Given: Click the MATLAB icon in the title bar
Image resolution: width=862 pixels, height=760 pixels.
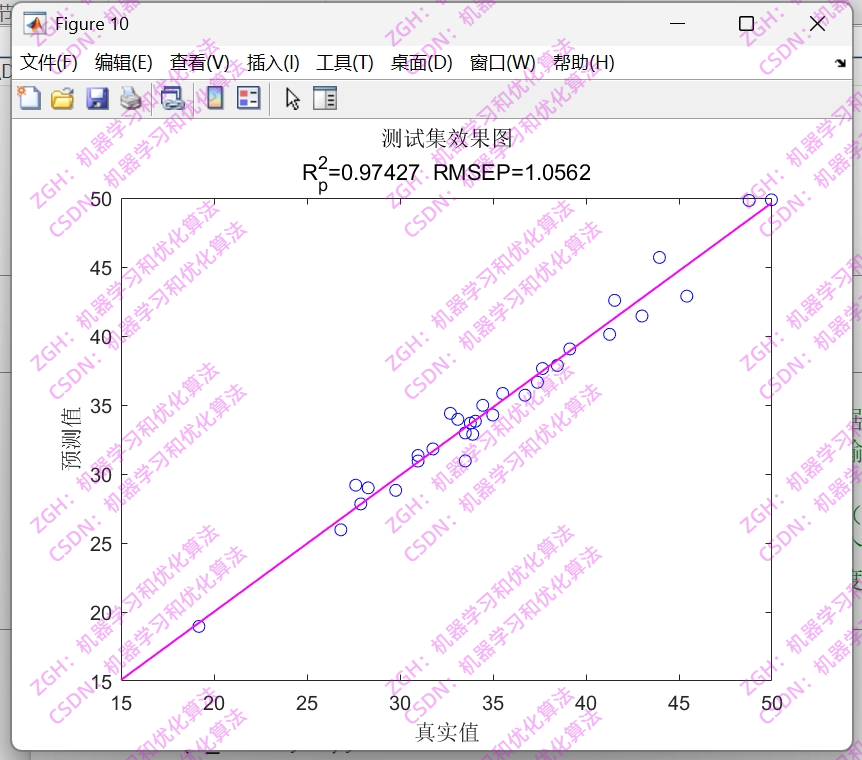Looking at the screenshot, I should [x=35, y=22].
